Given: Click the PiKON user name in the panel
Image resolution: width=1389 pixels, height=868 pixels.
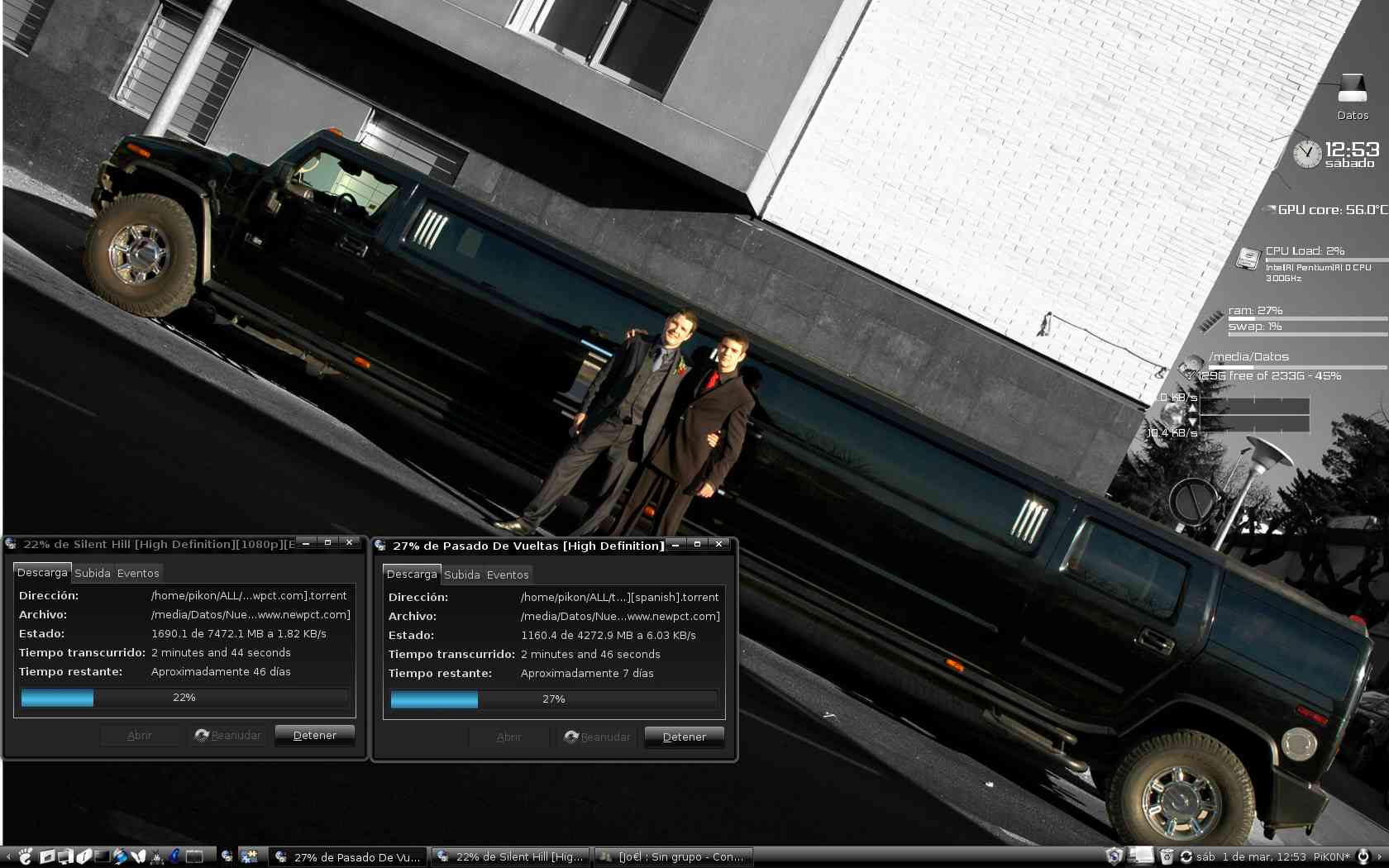Looking at the screenshot, I should point(1331,856).
